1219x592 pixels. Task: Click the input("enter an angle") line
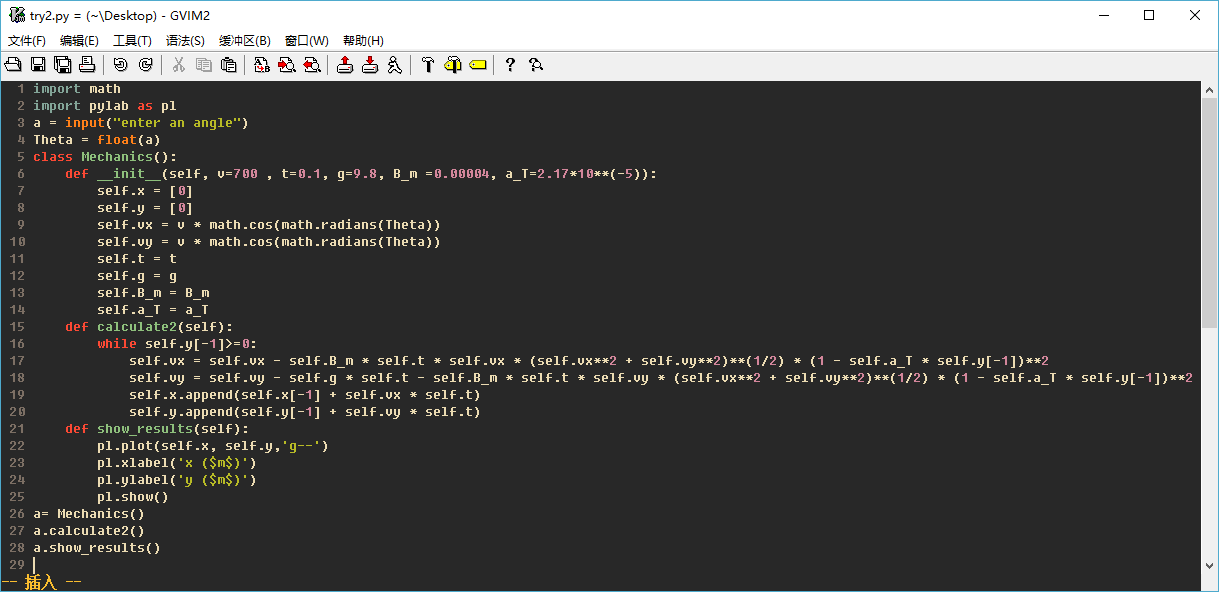141,123
